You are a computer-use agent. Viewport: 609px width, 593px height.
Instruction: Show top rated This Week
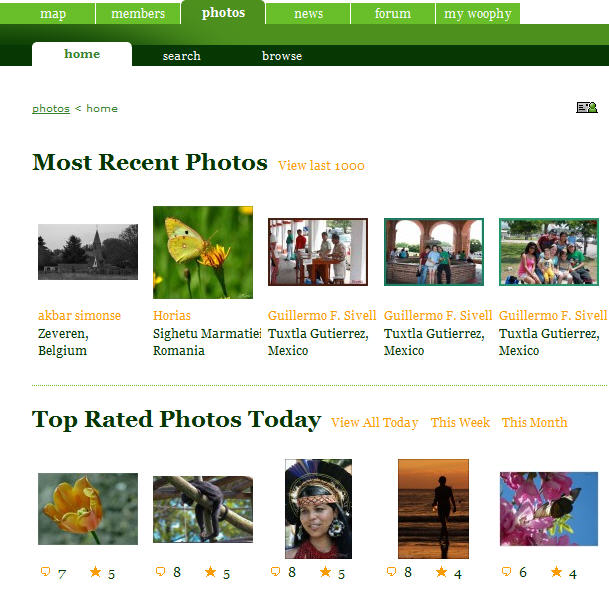460,423
